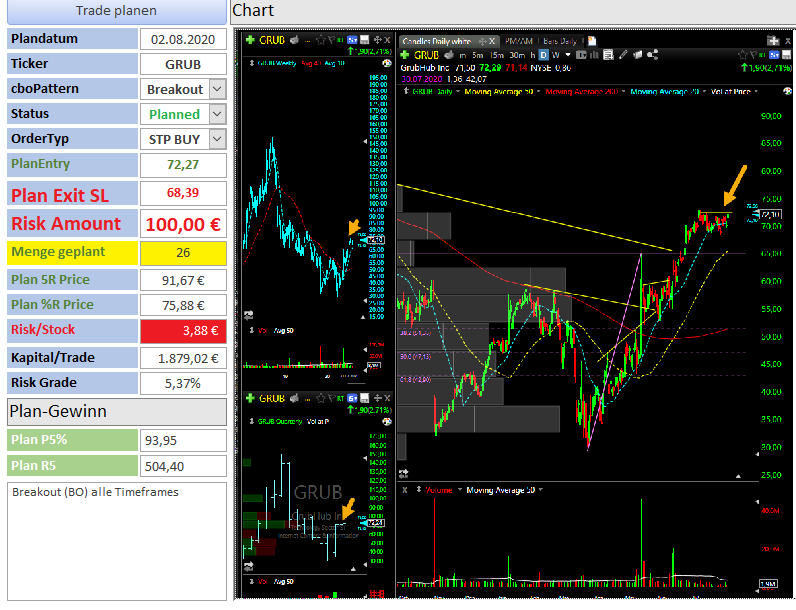
Task: Switch to the 5m timeframe
Action: point(477,55)
